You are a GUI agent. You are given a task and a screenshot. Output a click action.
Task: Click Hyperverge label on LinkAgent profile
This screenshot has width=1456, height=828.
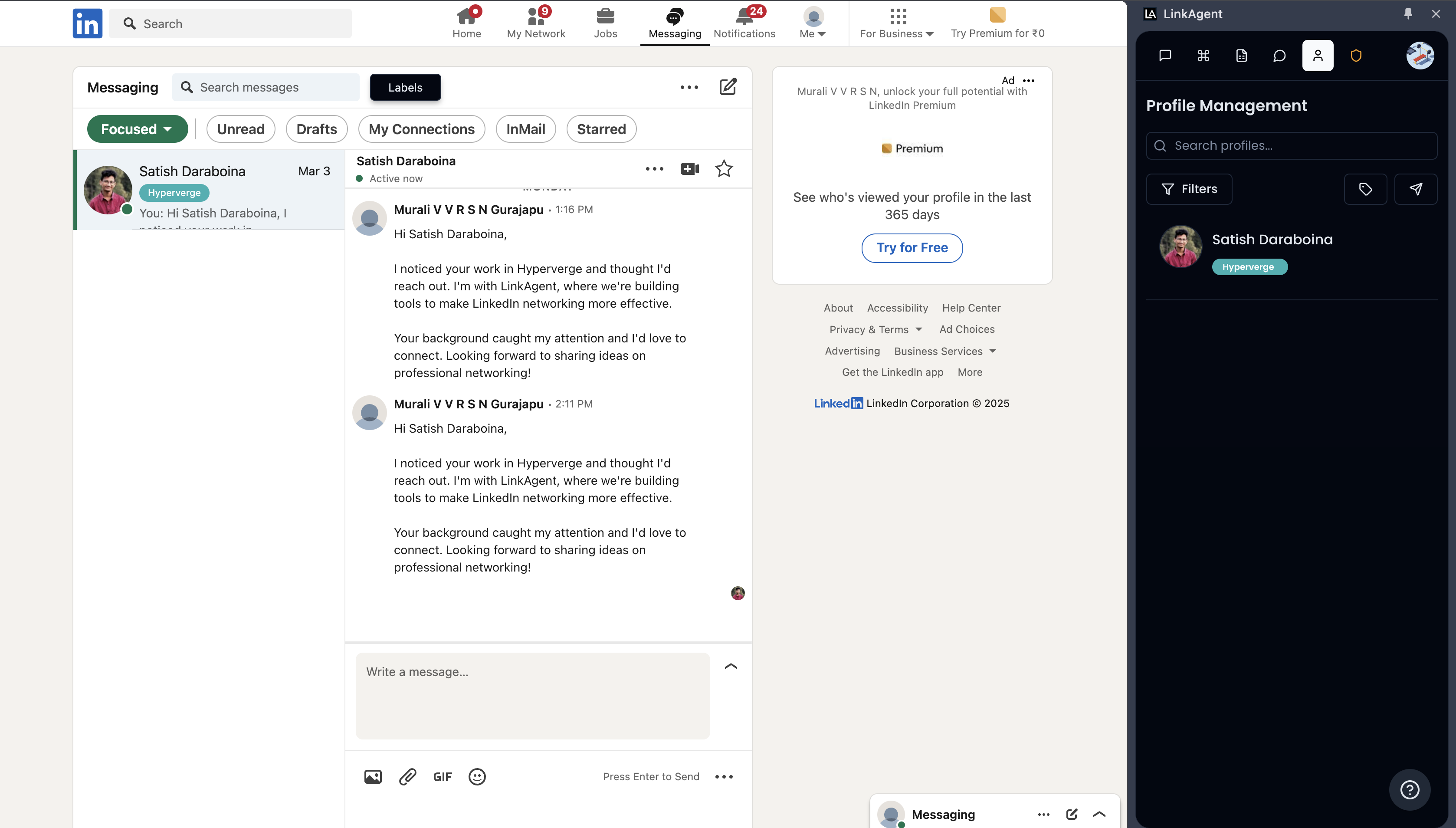pyautogui.click(x=1249, y=267)
